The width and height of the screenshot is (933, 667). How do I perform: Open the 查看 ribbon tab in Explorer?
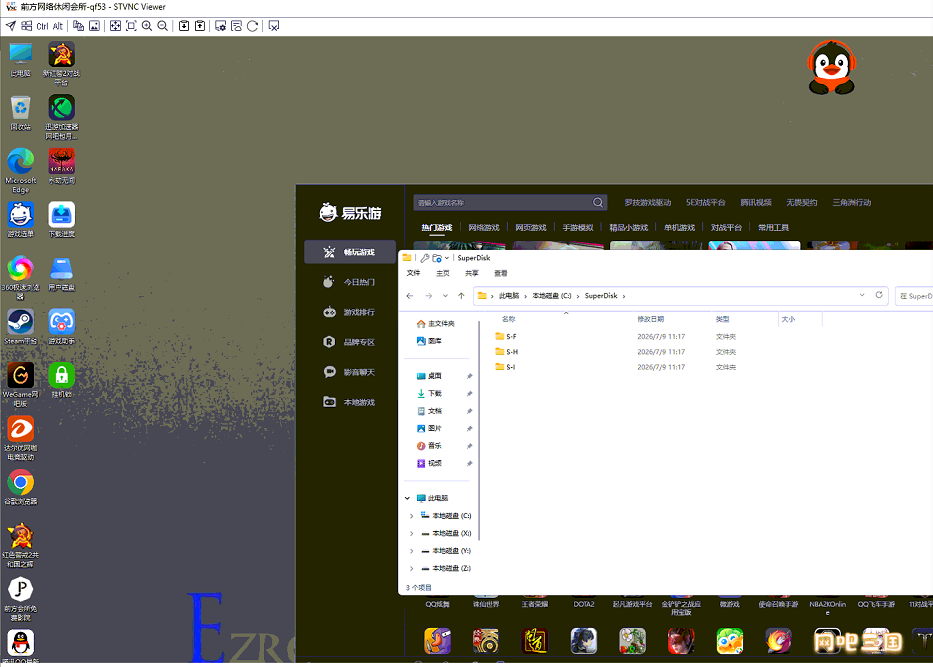pyautogui.click(x=500, y=273)
